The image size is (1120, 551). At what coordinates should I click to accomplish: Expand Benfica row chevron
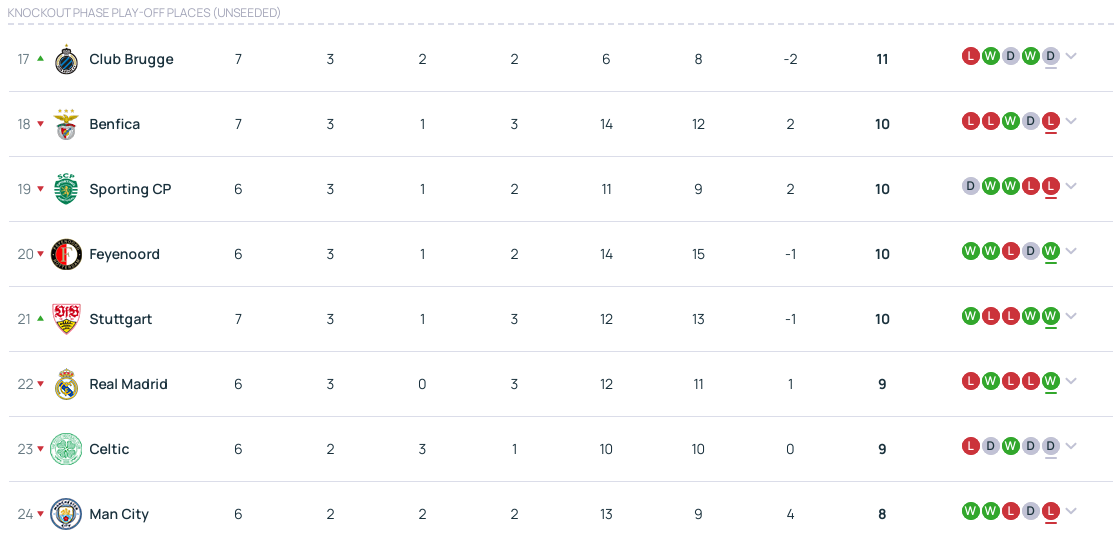(x=1071, y=121)
